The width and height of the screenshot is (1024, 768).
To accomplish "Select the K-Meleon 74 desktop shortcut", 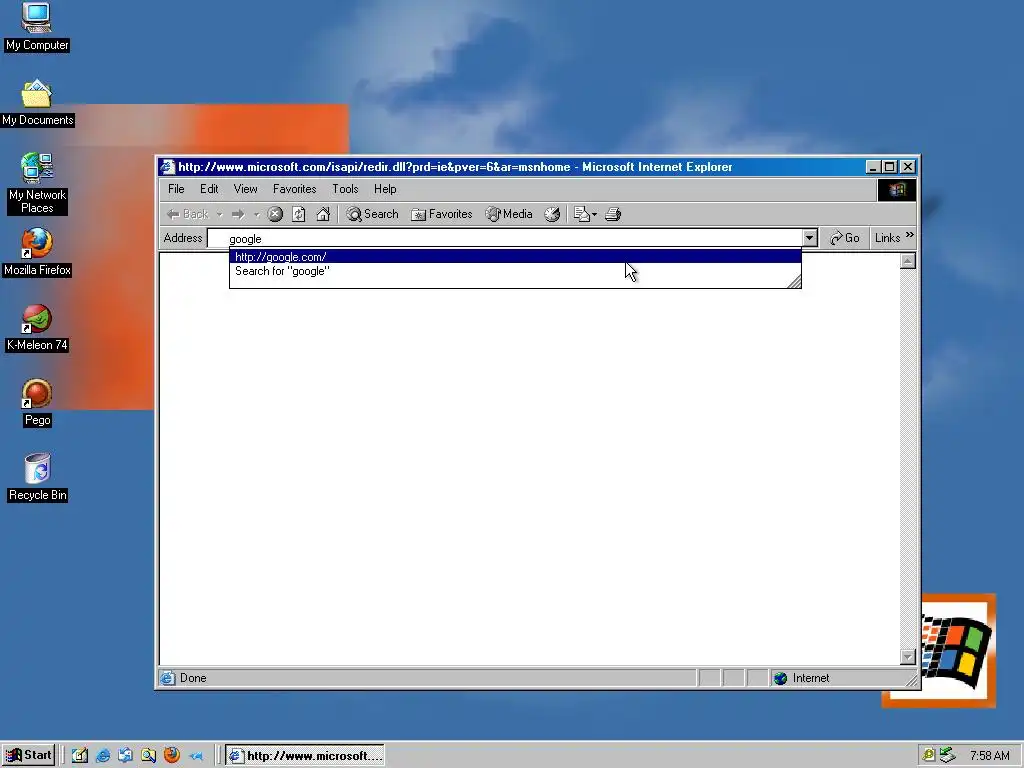I will coord(37,328).
